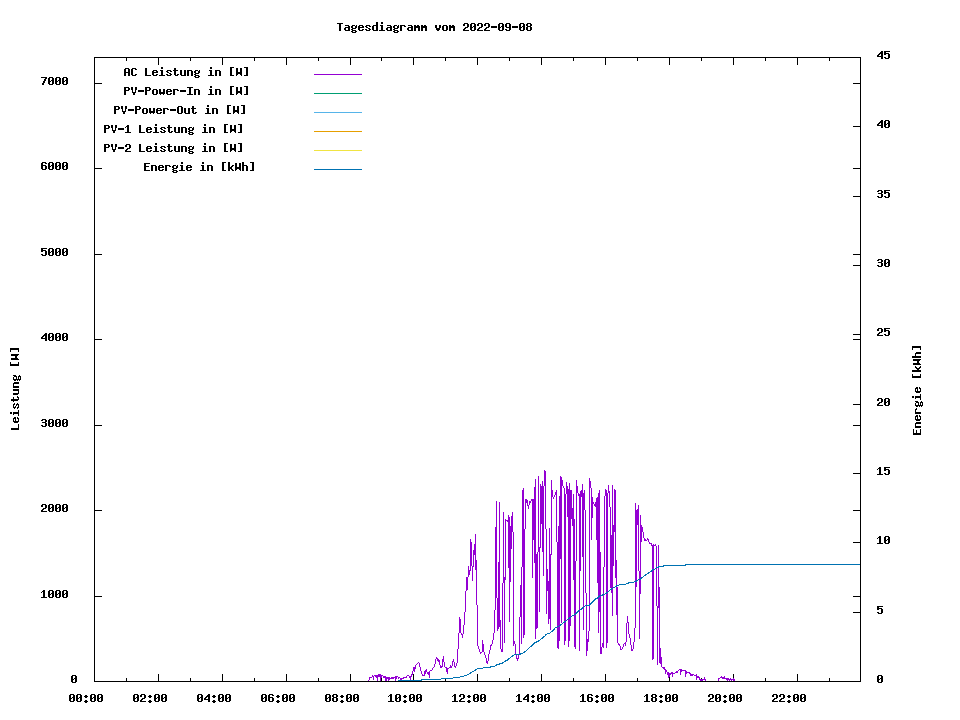Click the Leistung [W] left axis title

(x=15, y=389)
